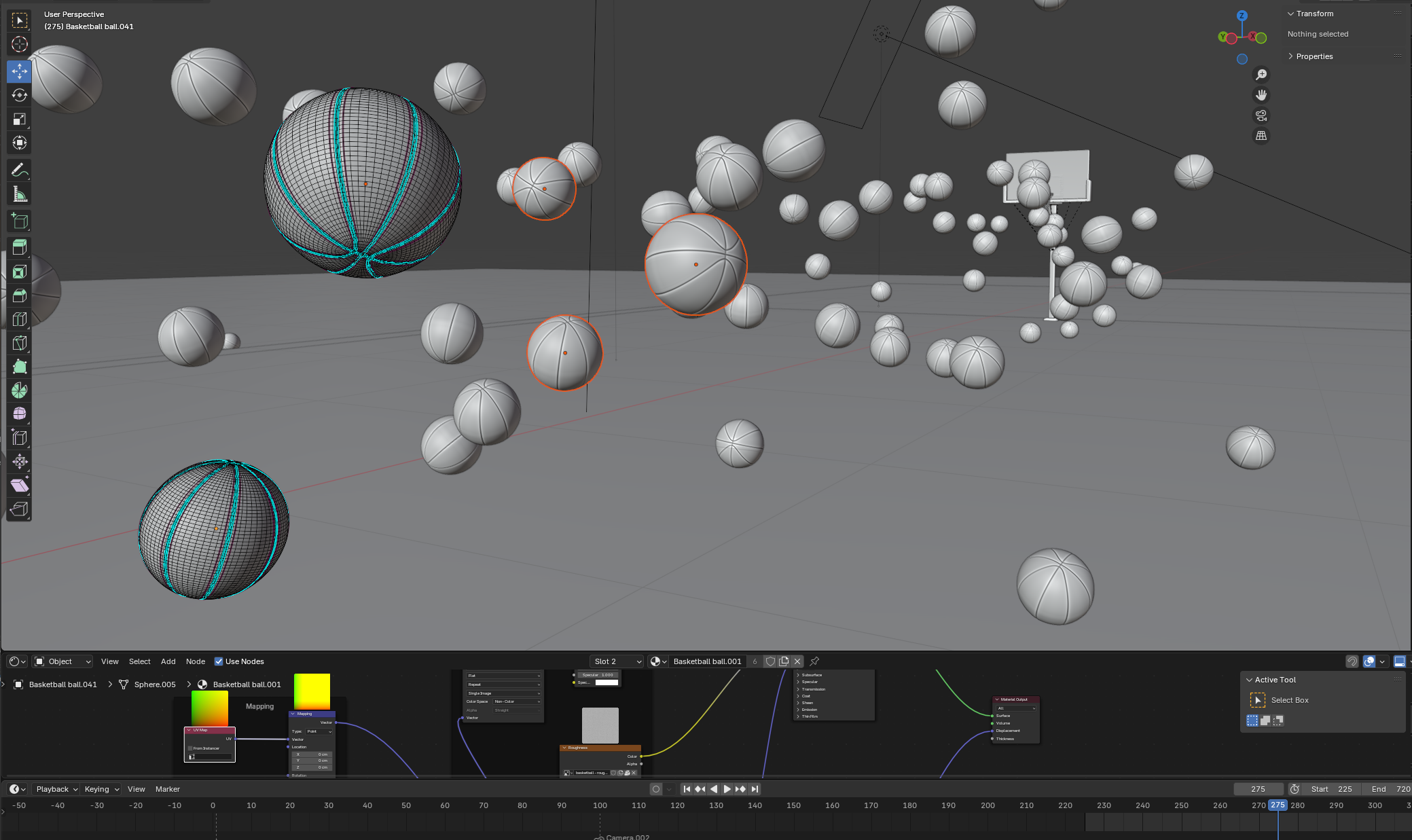Pin the node editor with pin icon

814,661
